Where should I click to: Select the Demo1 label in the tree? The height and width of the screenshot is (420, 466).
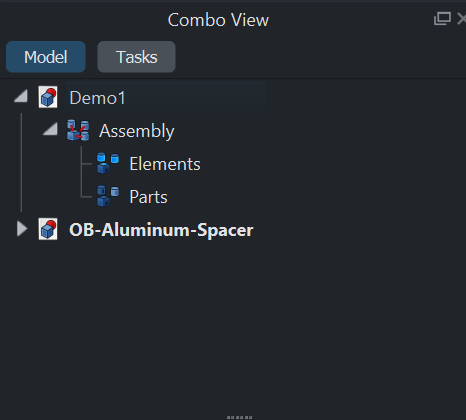point(97,98)
